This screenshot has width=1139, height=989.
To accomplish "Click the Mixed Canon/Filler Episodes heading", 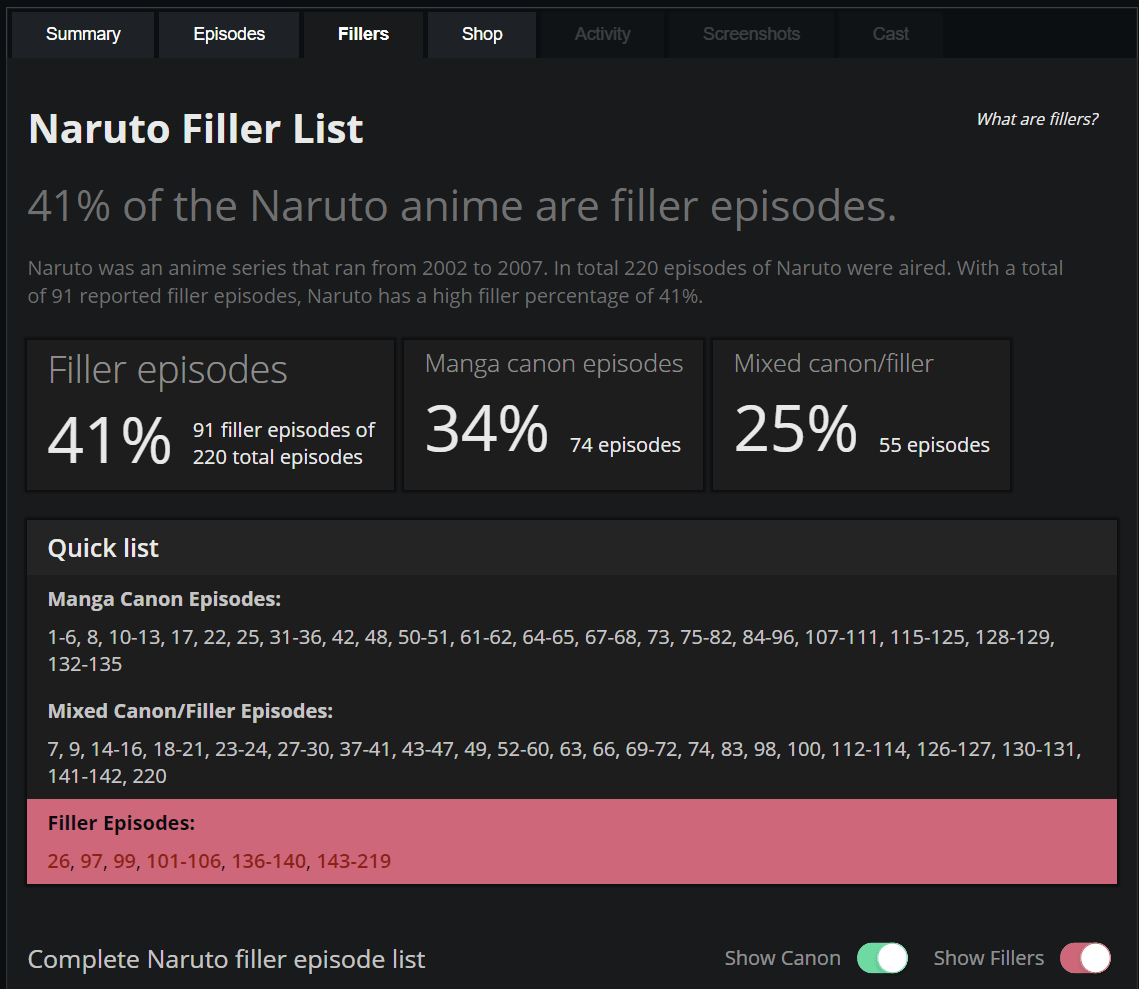I will (190, 711).
